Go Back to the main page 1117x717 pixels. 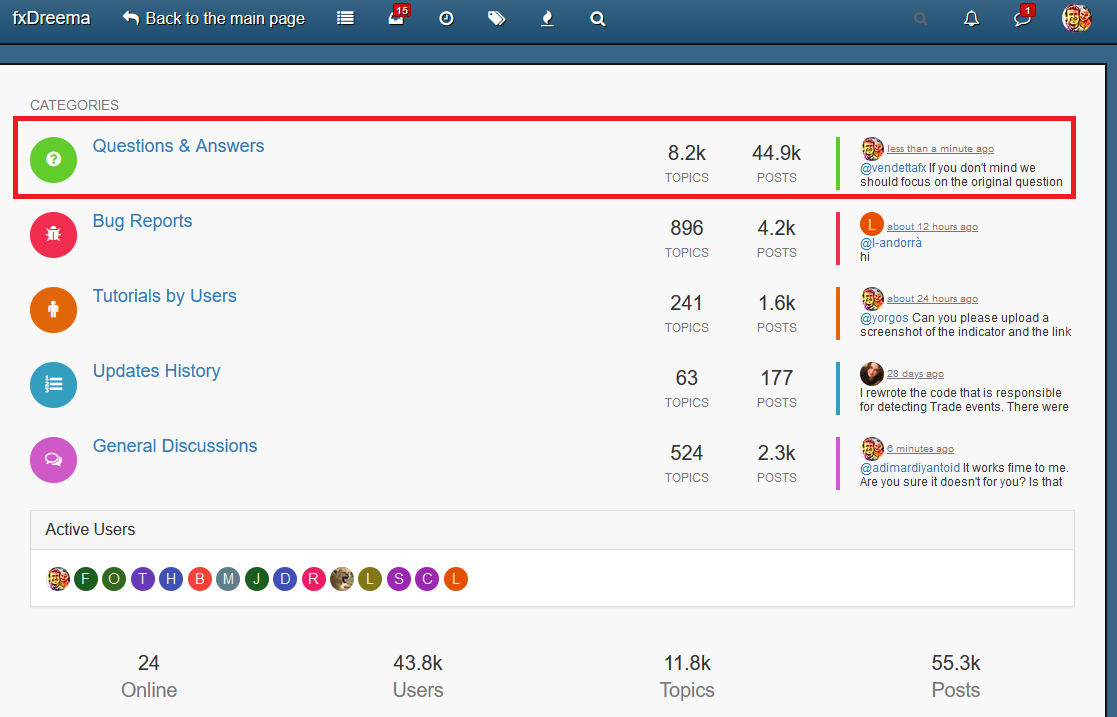214,19
